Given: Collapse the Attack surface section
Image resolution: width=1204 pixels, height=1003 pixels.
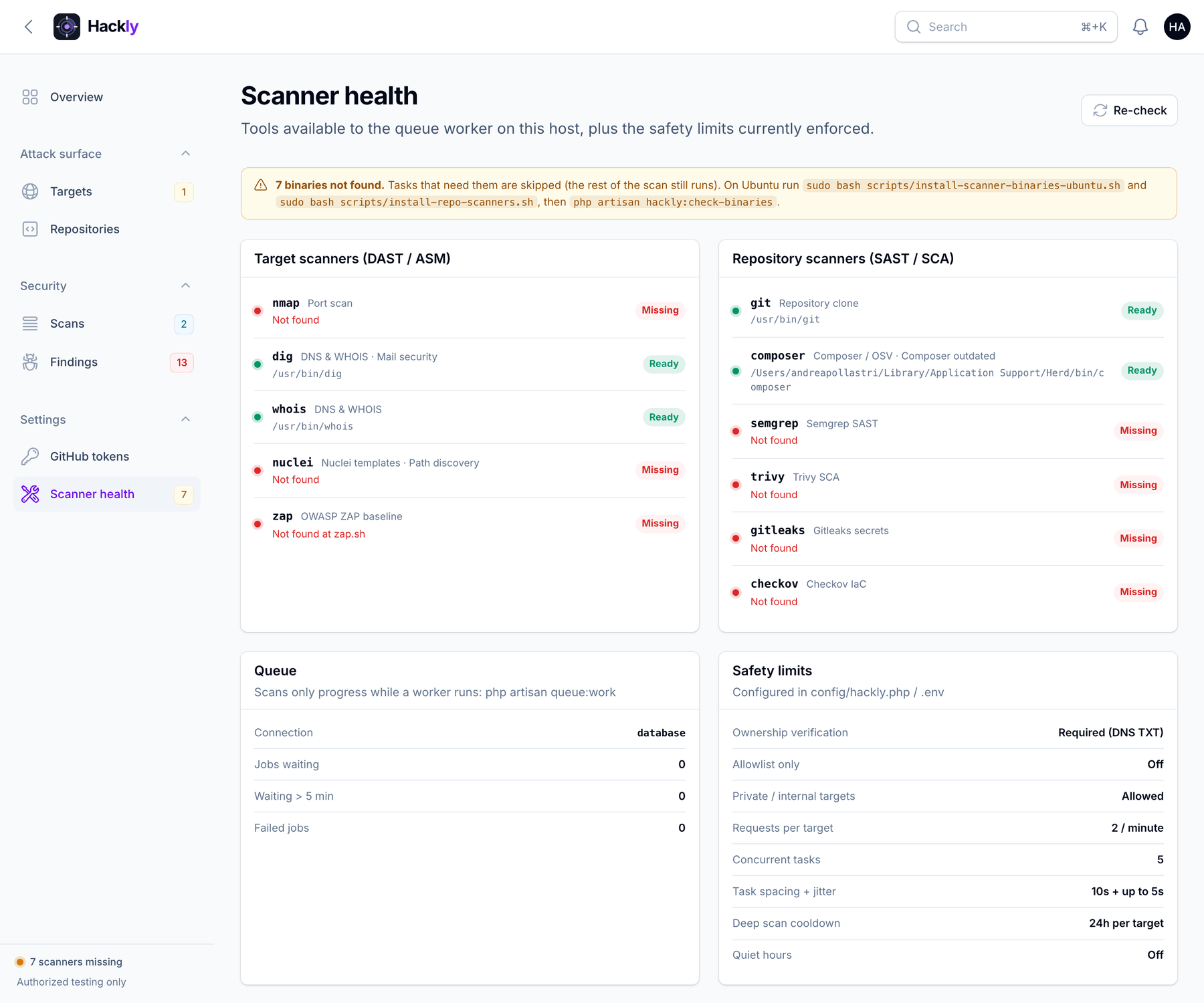Looking at the screenshot, I should (x=186, y=154).
